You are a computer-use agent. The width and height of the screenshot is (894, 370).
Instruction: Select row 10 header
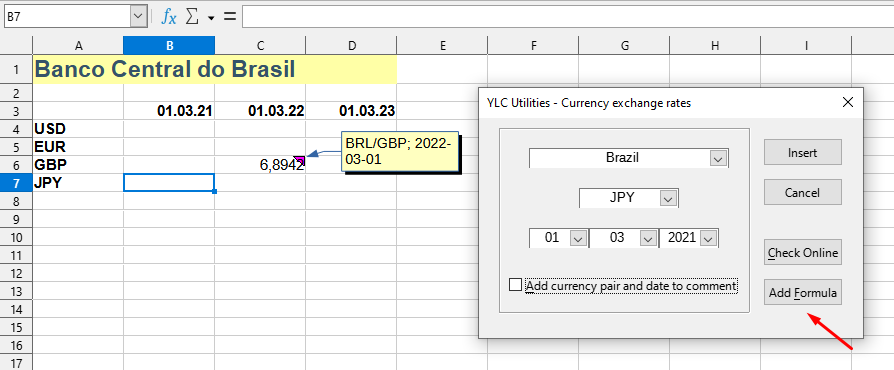pyautogui.click(x=16, y=237)
